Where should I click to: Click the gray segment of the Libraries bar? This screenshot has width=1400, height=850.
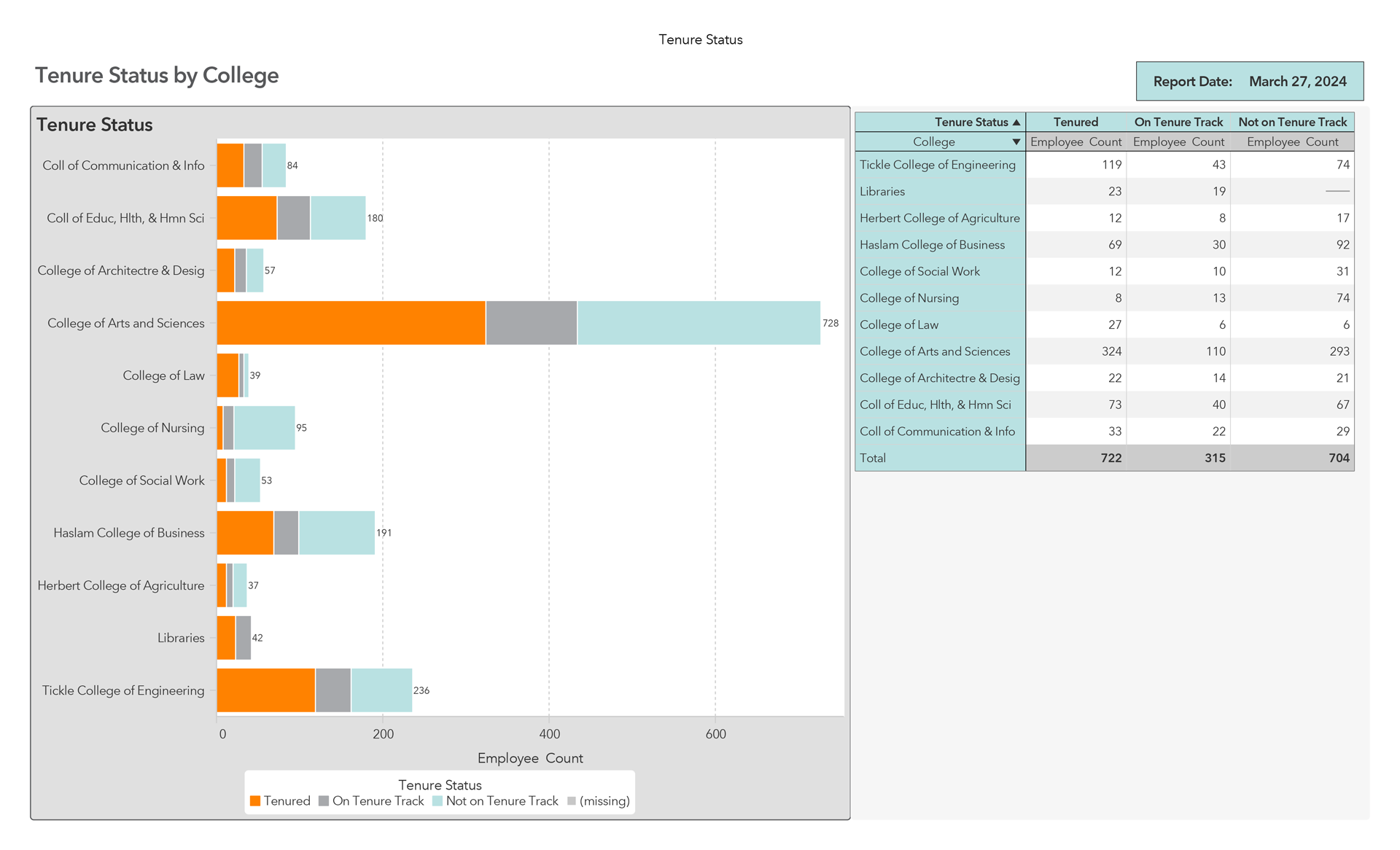244,638
